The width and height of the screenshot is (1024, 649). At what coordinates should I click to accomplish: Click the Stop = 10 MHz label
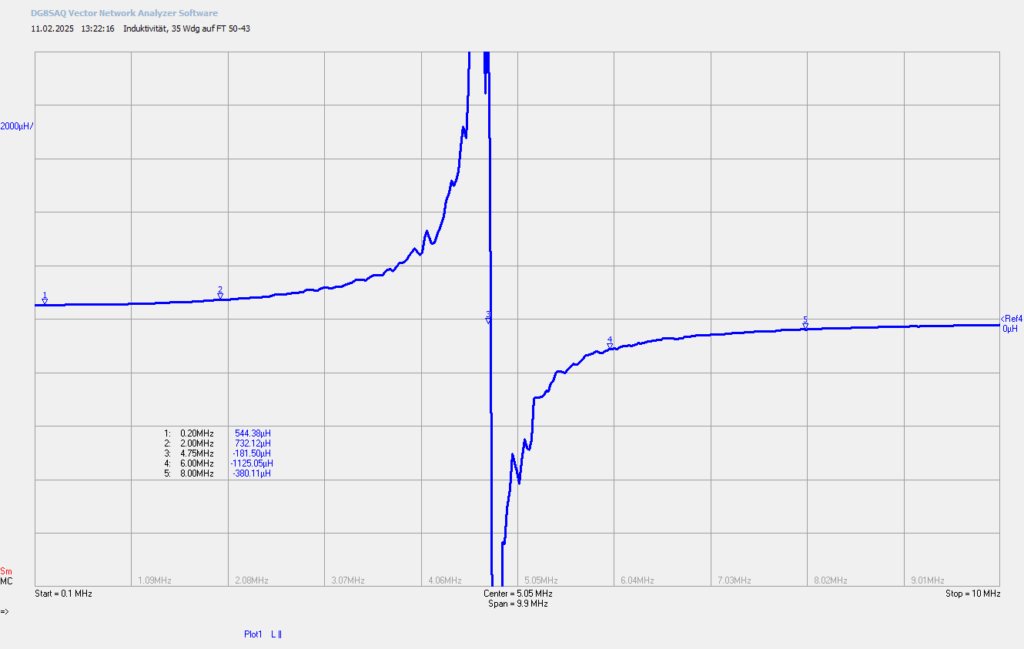pyautogui.click(x=972, y=594)
